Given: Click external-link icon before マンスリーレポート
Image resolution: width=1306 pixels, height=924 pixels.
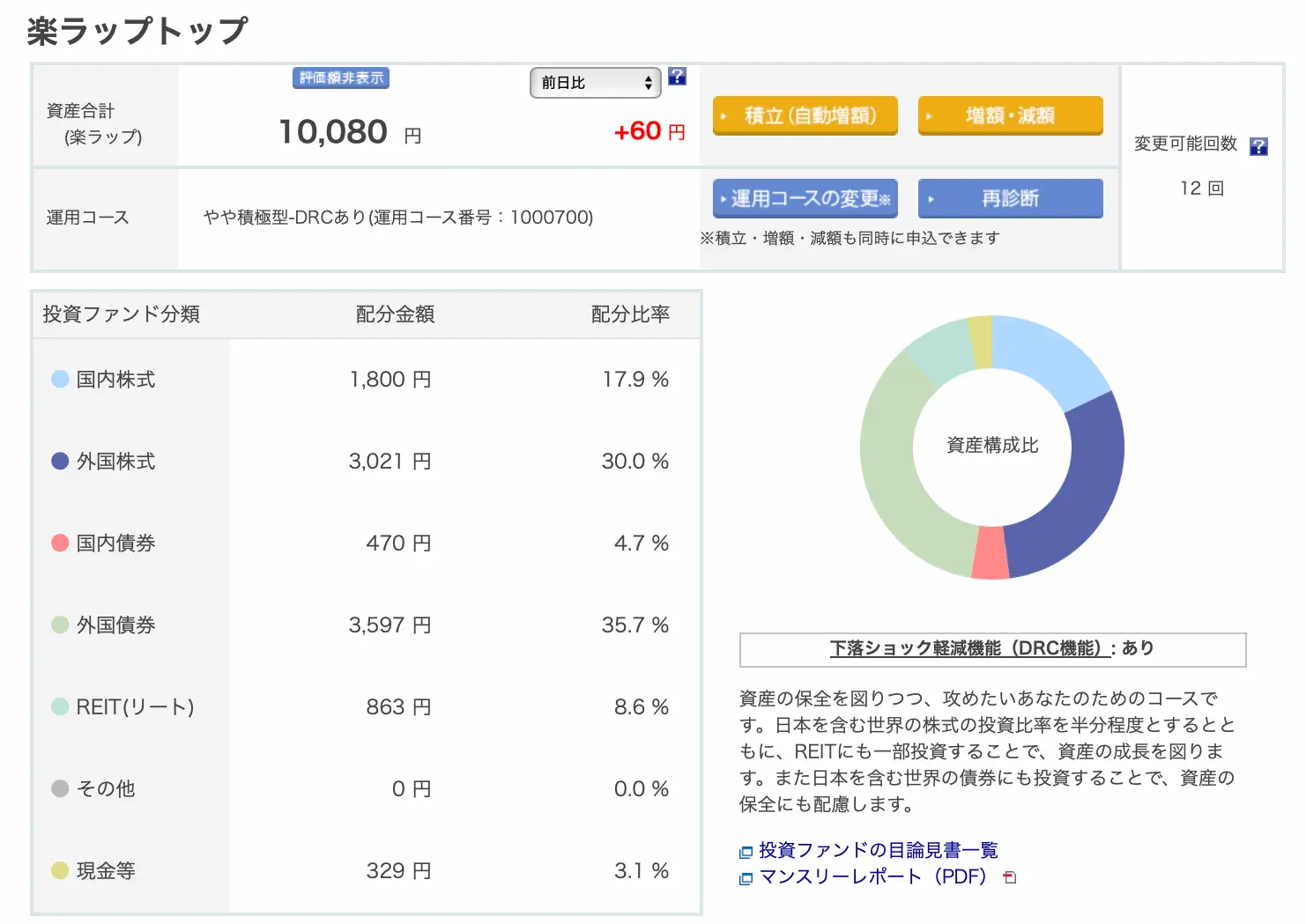Looking at the screenshot, I should tap(746, 878).
